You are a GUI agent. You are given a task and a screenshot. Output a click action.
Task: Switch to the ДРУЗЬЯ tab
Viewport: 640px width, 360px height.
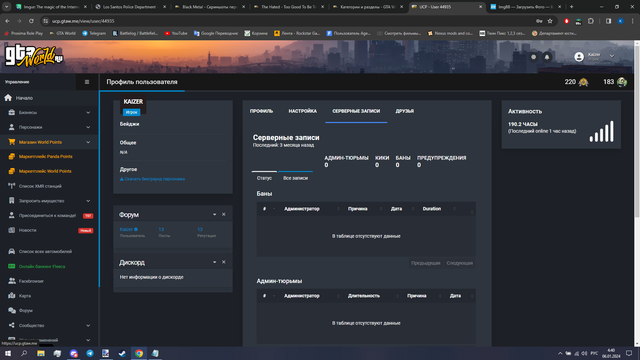(x=404, y=111)
